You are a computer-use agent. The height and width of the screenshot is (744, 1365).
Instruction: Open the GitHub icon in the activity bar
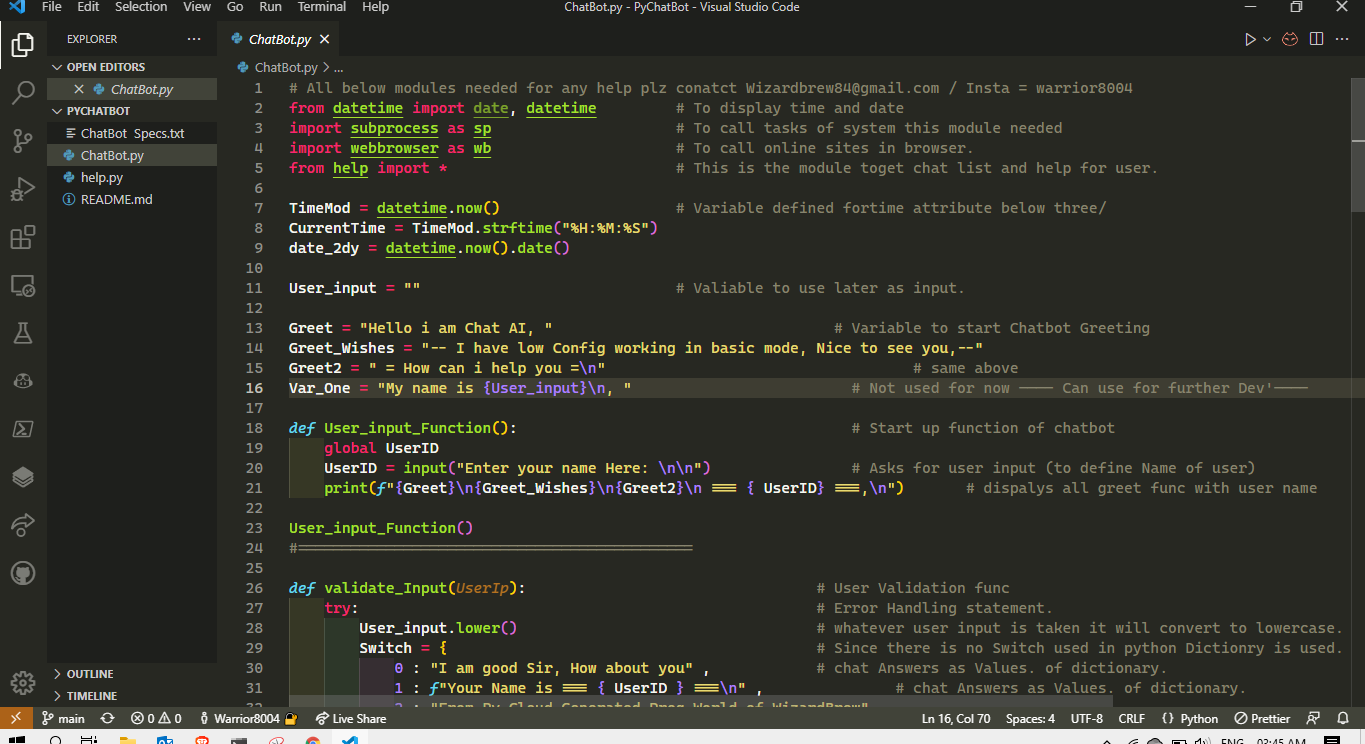click(22, 573)
